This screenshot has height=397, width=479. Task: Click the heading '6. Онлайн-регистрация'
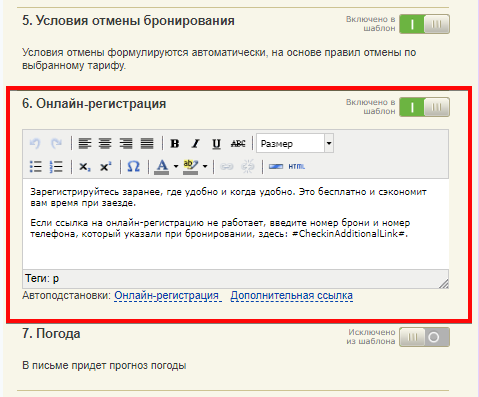[x=94, y=104]
